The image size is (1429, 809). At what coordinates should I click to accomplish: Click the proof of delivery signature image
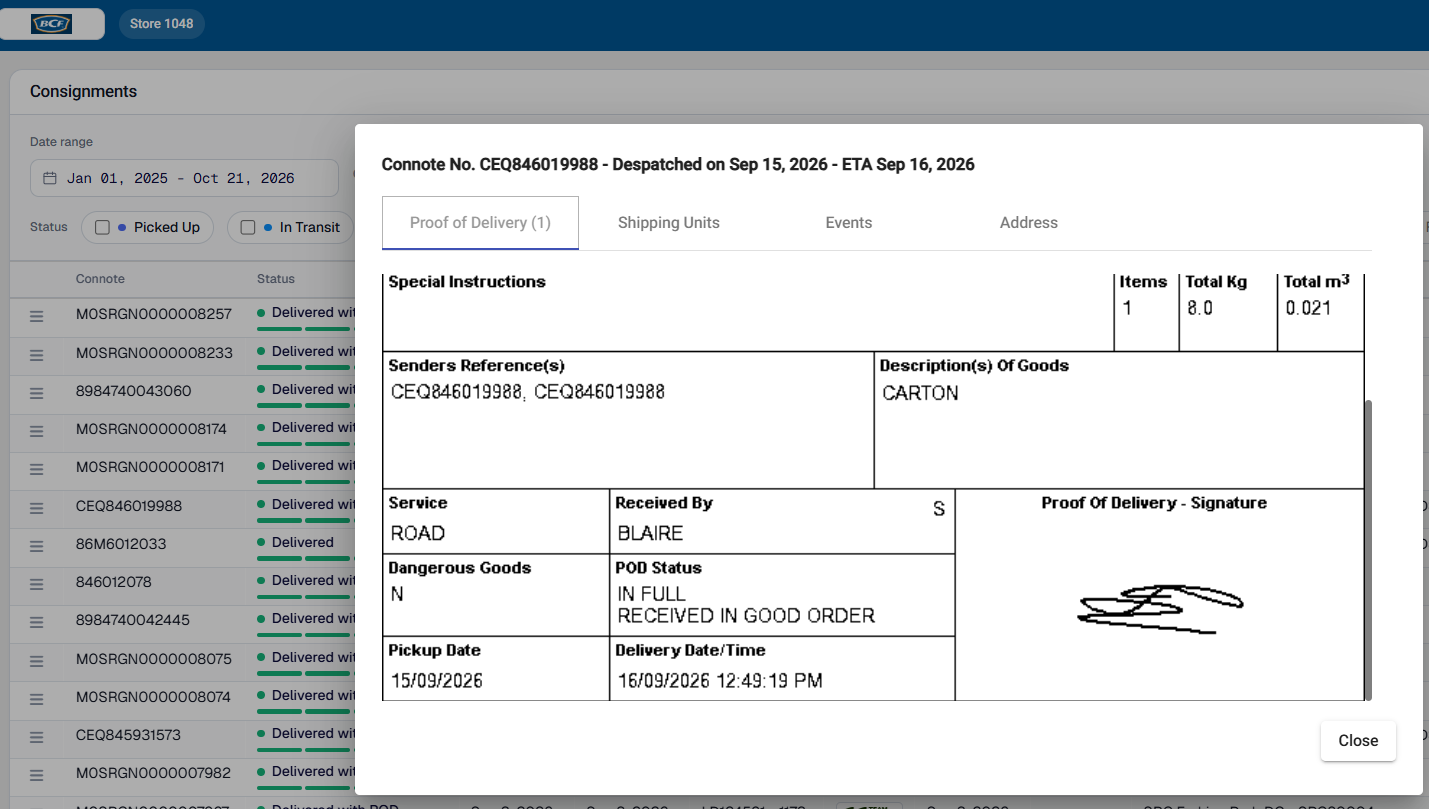[x=1160, y=608]
